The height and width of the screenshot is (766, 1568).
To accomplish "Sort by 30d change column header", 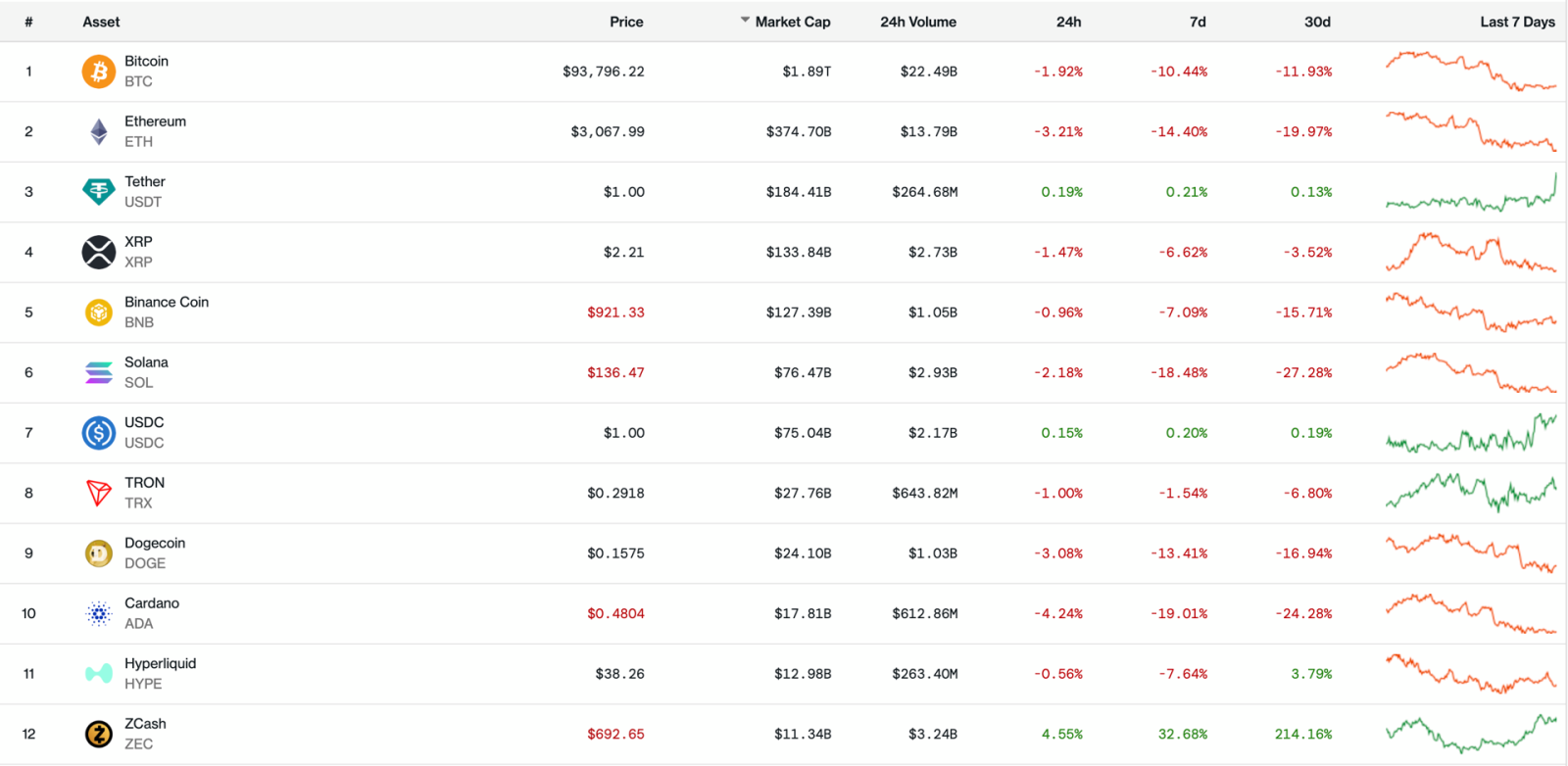I will coord(1317,22).
